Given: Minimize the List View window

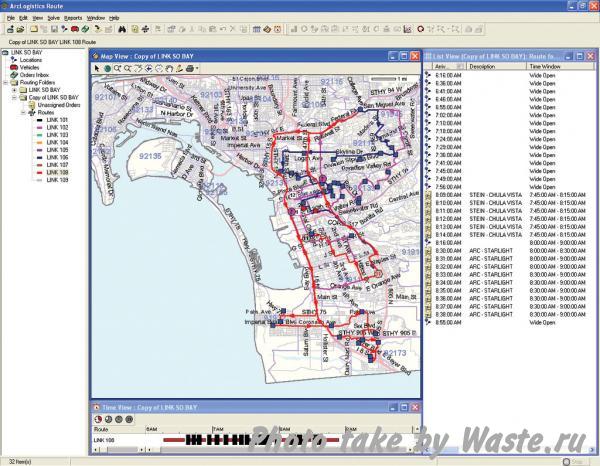Looking at the screenshot, I should pyautogui.click(x=569, y=56).
